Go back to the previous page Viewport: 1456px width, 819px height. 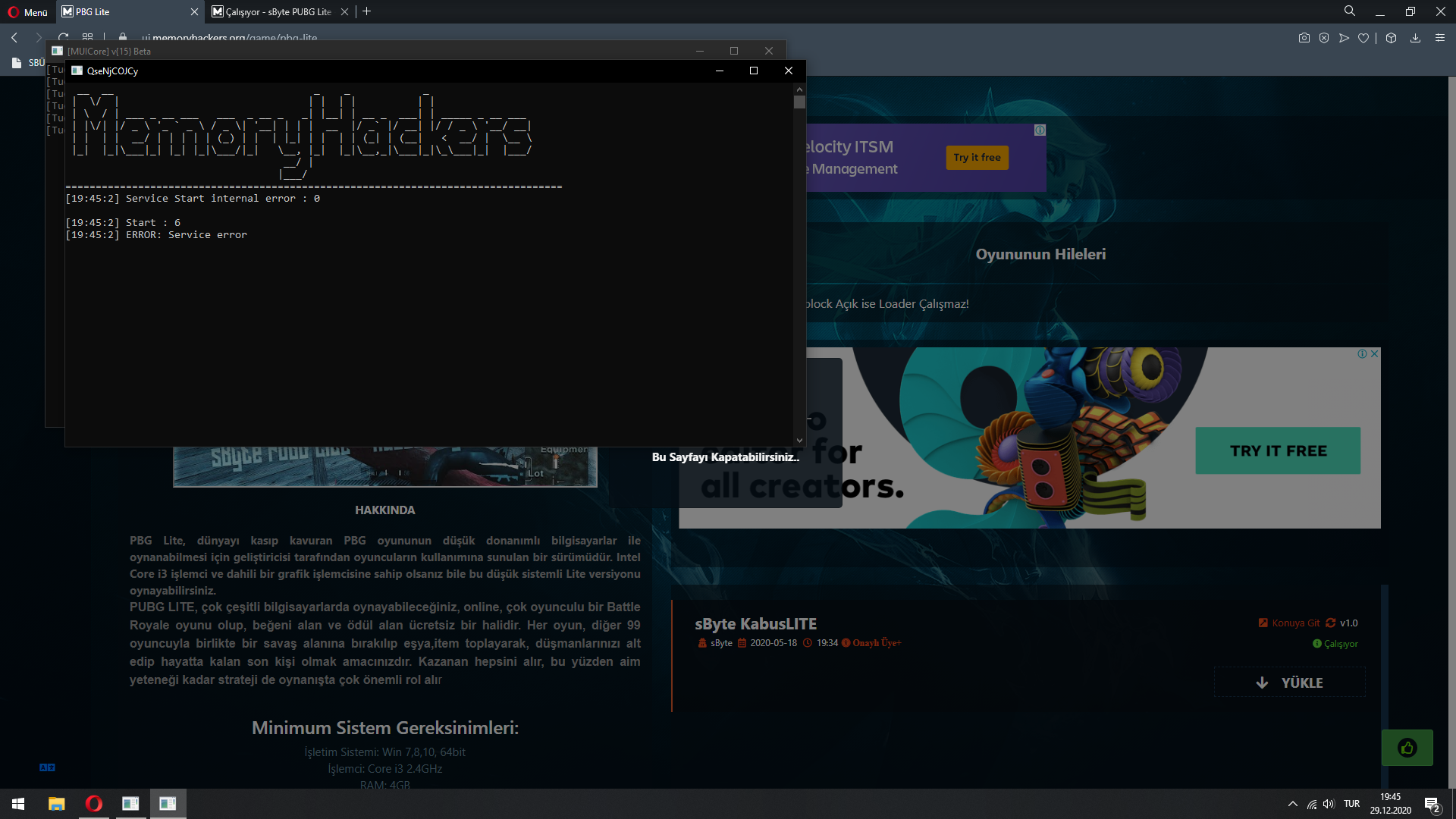click(x=14, y=37)
